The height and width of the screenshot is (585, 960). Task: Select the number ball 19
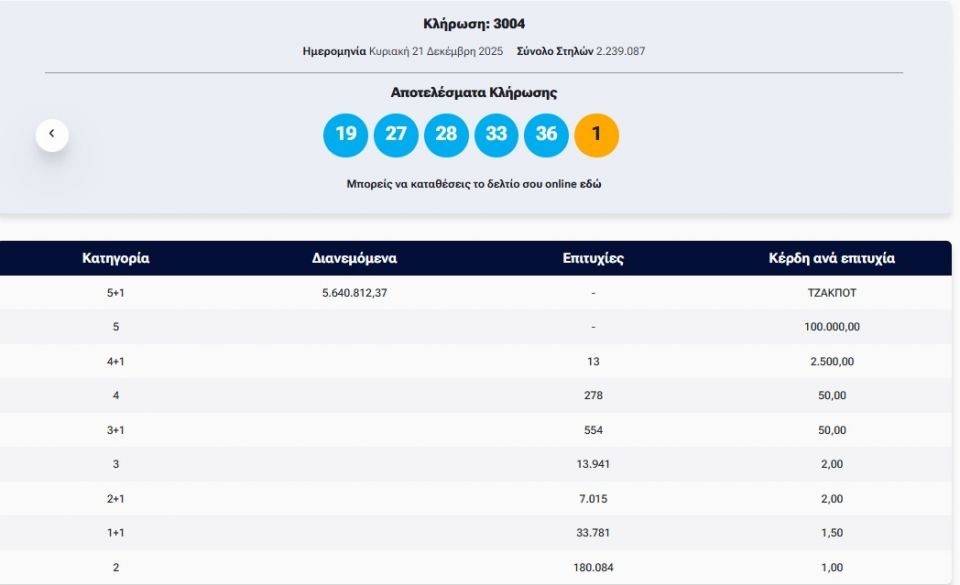point(344,133)
